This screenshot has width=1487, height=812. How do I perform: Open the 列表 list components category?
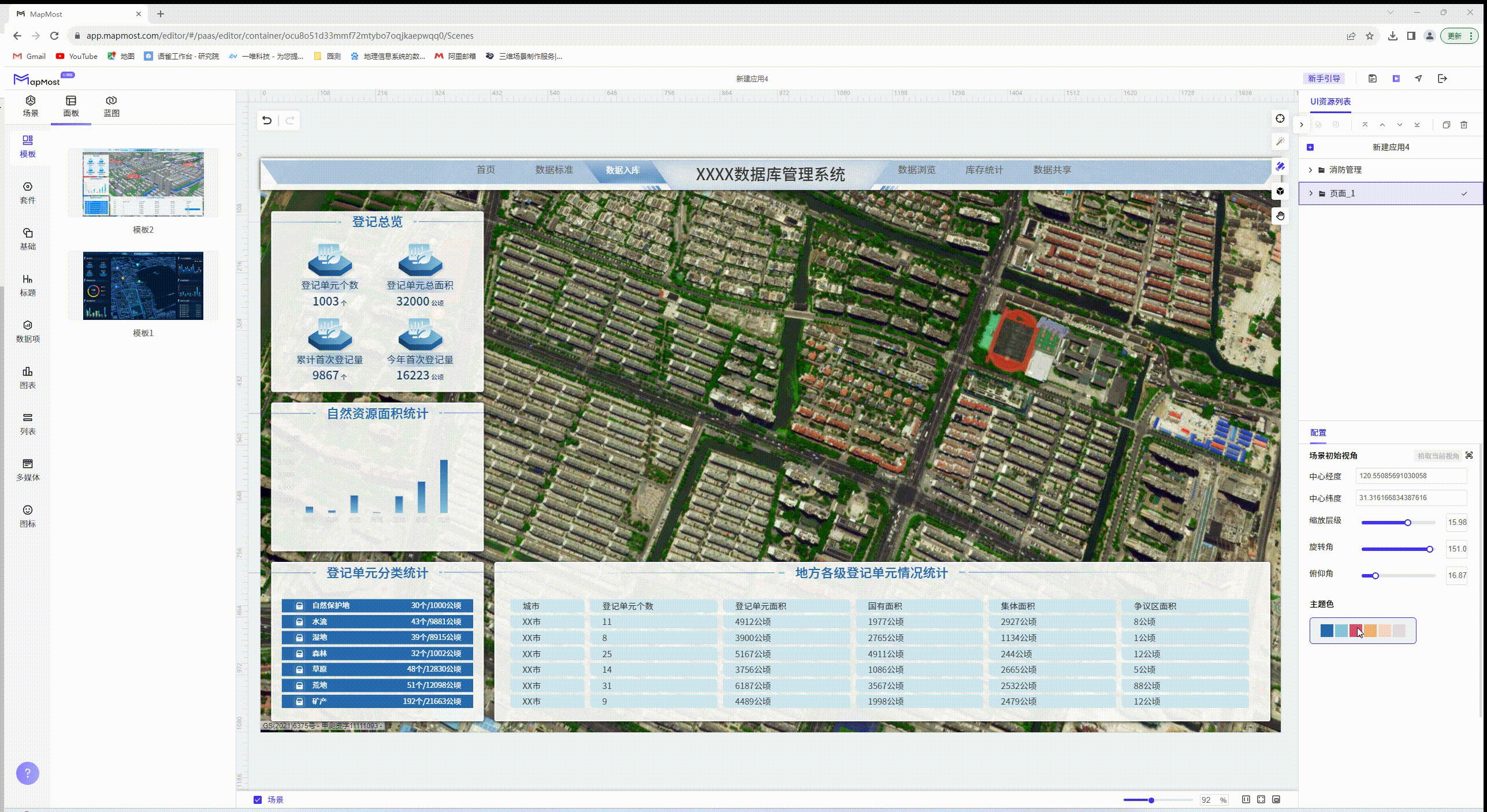(x=28, y=424)
